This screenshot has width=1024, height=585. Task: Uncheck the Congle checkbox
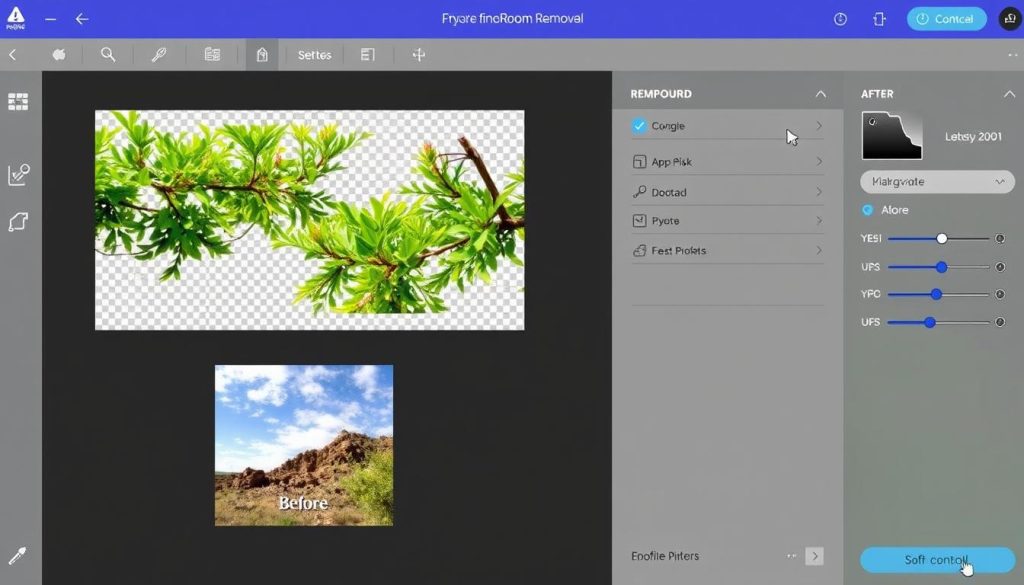point(640,126)
